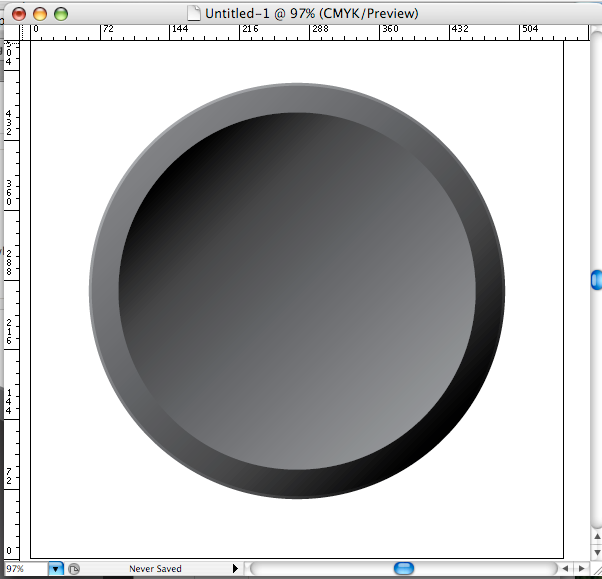
Task: Select the outer gray ring shape
Action: click(104, 291)
